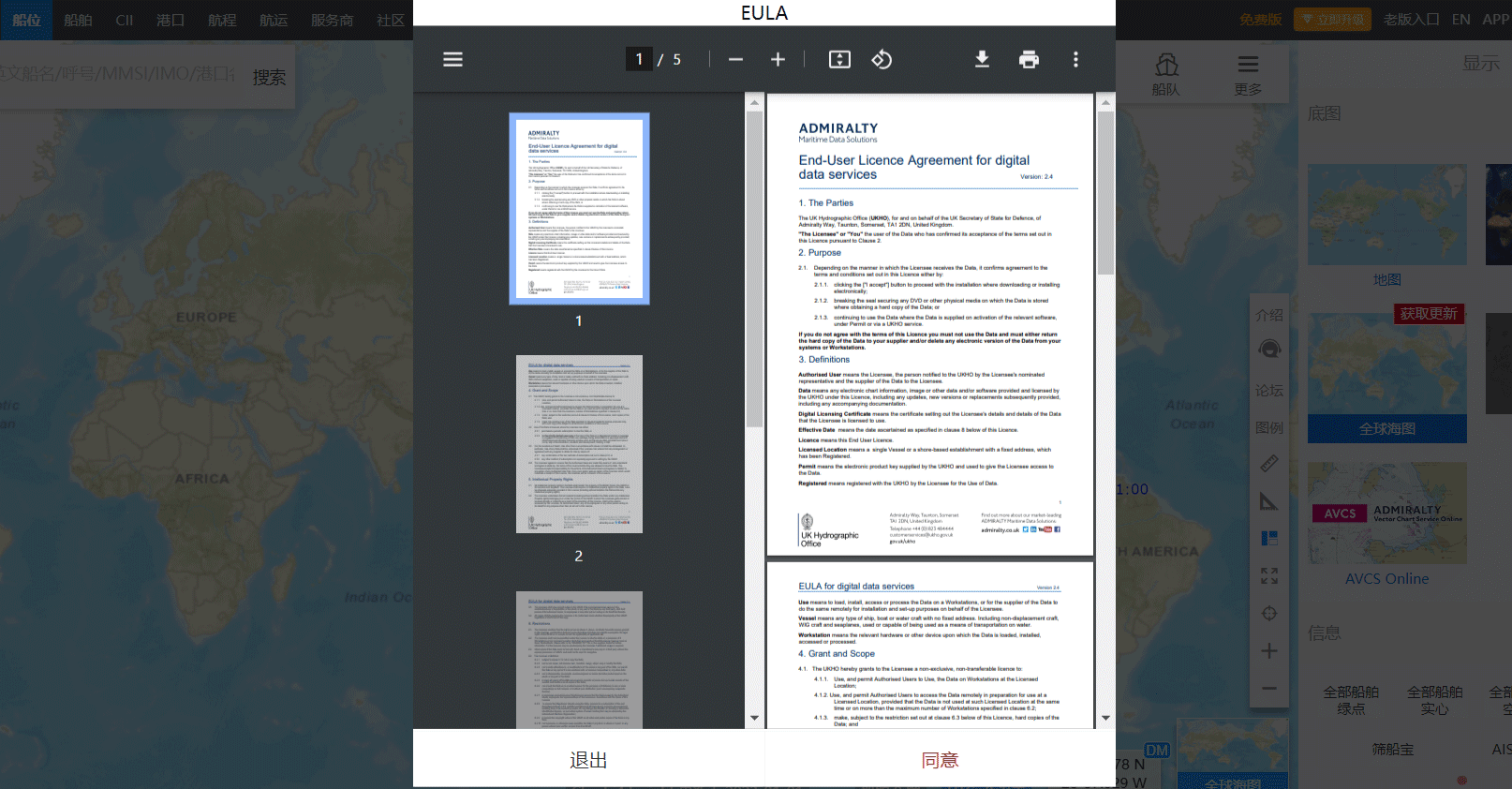Zoom out the map with minus icon

tap(1269, 688)
